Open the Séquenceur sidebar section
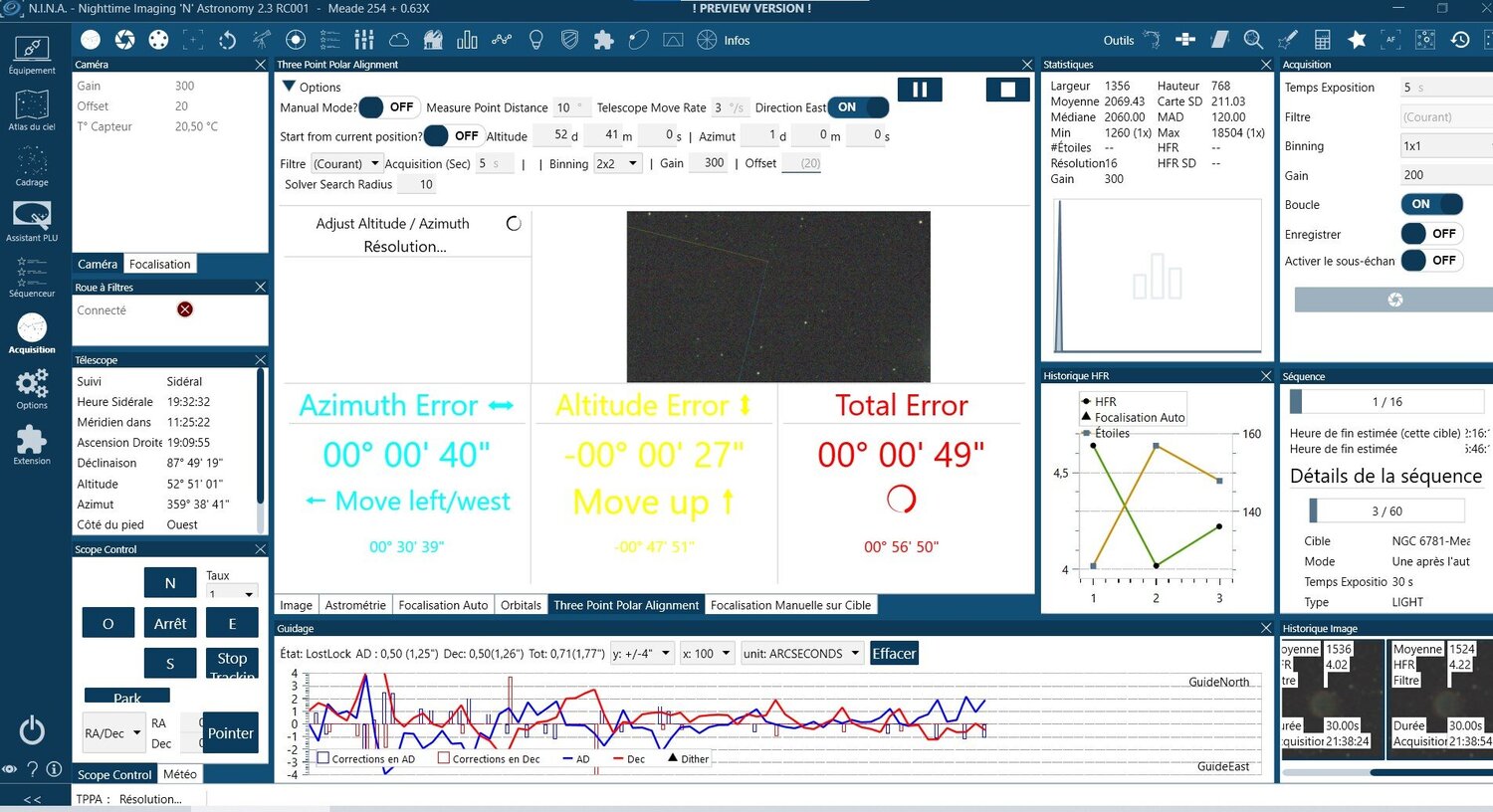 tap(32, 277)
